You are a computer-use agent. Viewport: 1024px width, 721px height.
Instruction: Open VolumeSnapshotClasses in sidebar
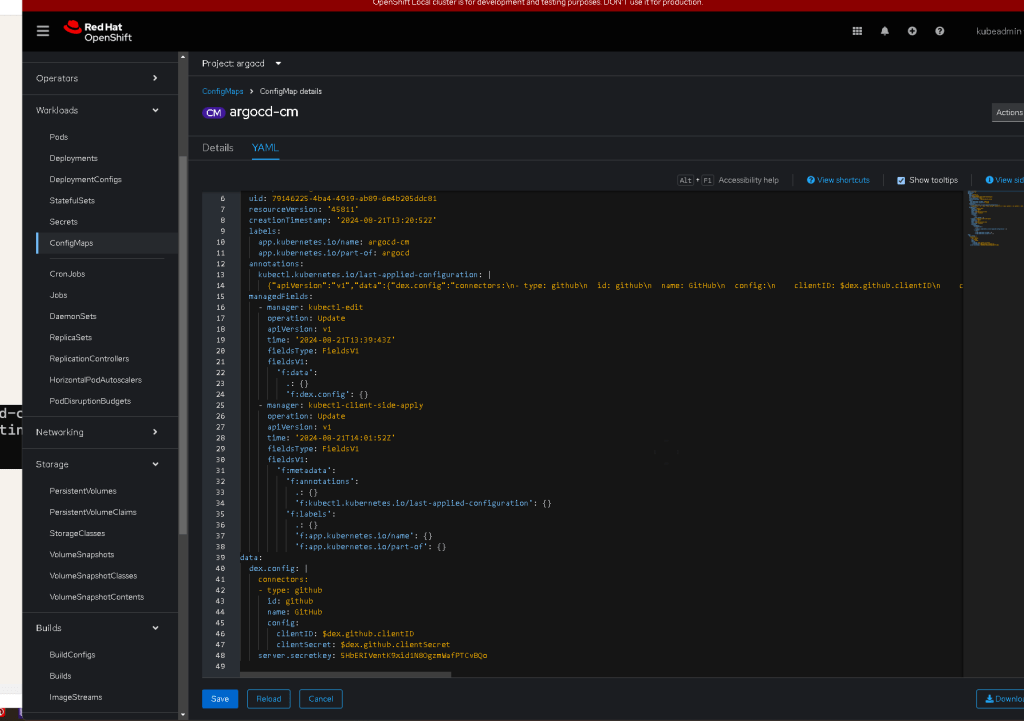(93, 576)
